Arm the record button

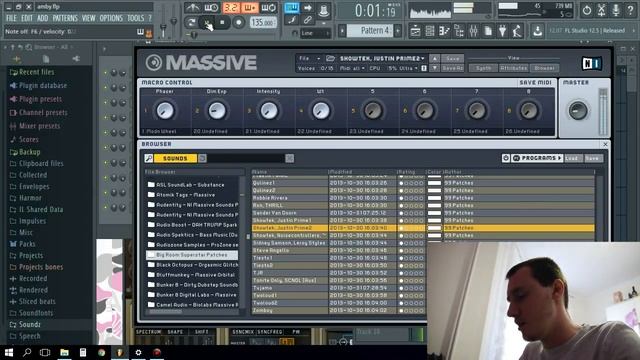[238, 22]
